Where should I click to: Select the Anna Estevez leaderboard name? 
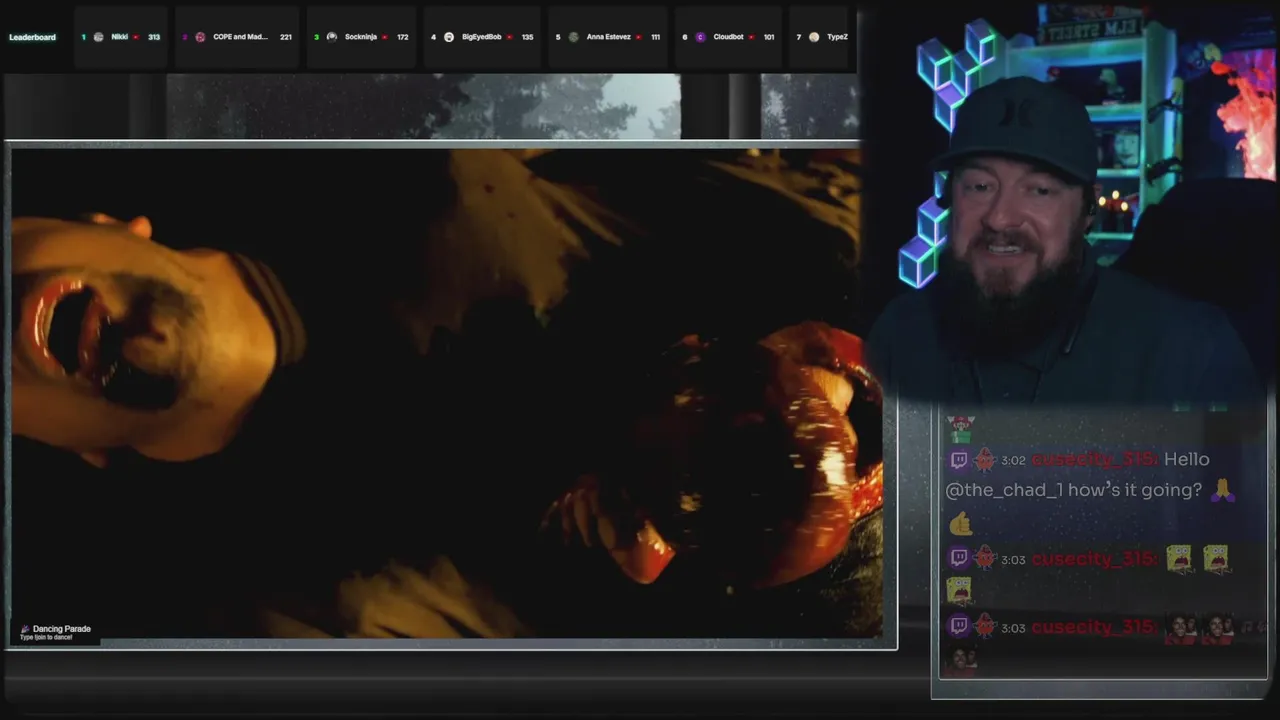coord(609,37)
